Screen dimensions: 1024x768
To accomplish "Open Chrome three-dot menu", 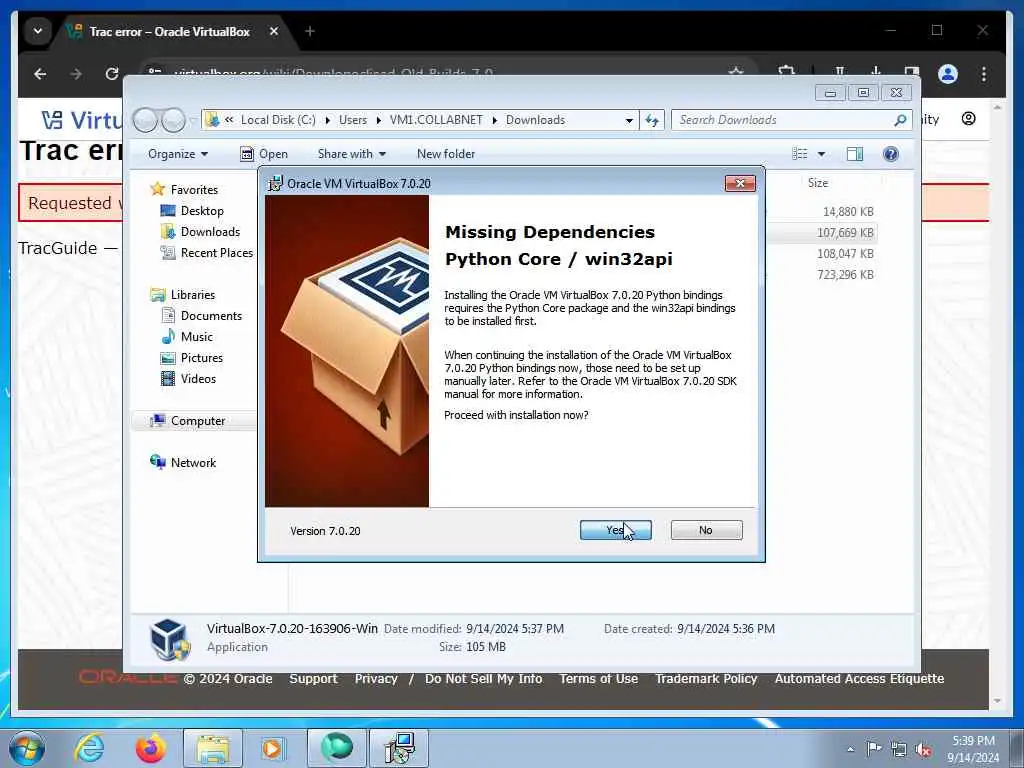I will pos(984,74).
